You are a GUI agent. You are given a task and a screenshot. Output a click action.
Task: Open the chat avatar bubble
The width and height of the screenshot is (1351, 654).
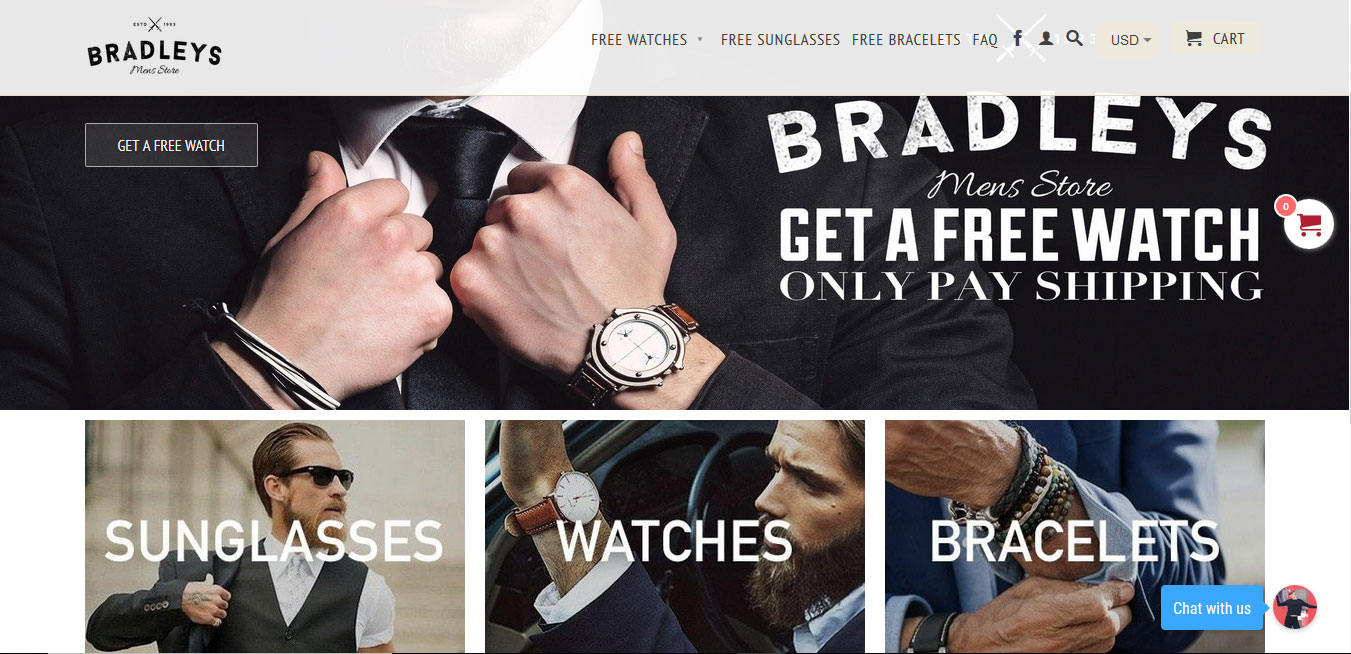click(1295, 607)
